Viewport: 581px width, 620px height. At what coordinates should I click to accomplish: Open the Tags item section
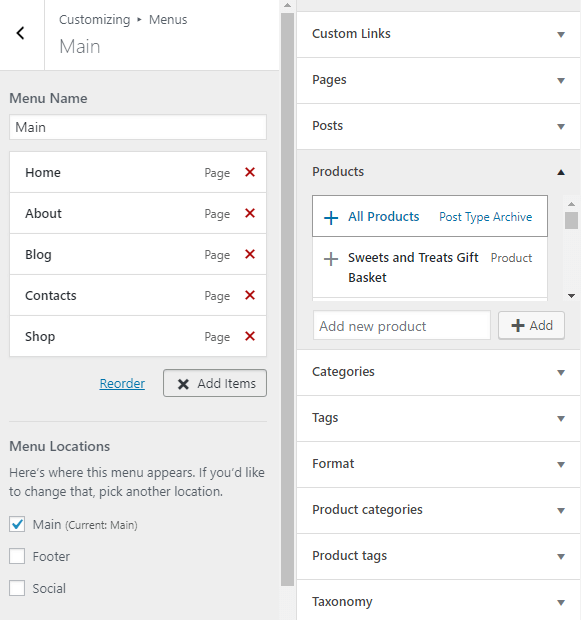click(438, 418)
